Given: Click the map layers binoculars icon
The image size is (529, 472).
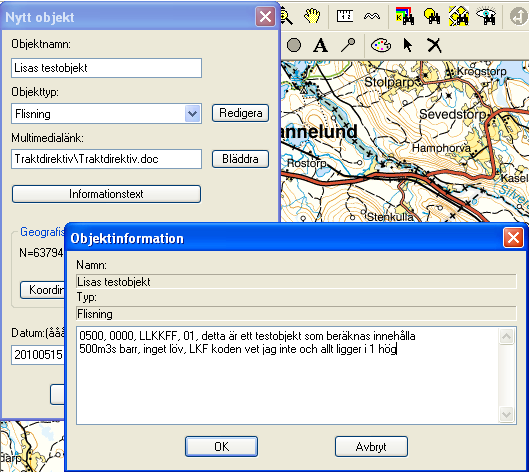Looking at the screenshot, I should (405, 16).
